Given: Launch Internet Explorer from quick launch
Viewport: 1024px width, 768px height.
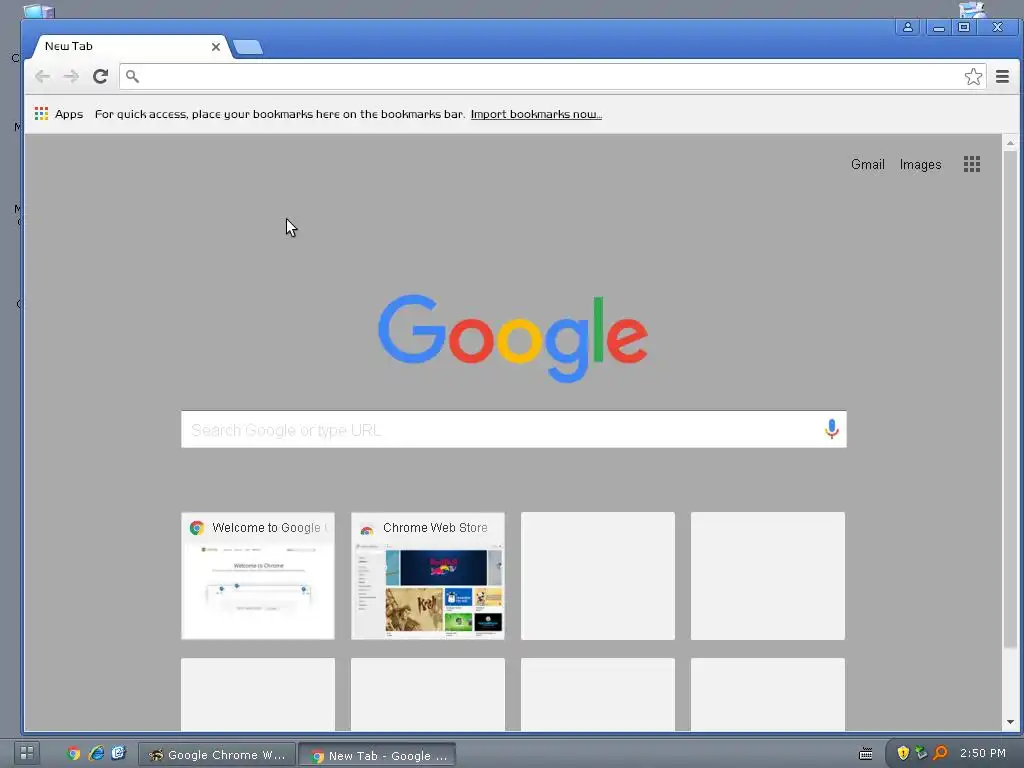Looking at the screenshot, I should pyautogui.click(x=96, y=754).
